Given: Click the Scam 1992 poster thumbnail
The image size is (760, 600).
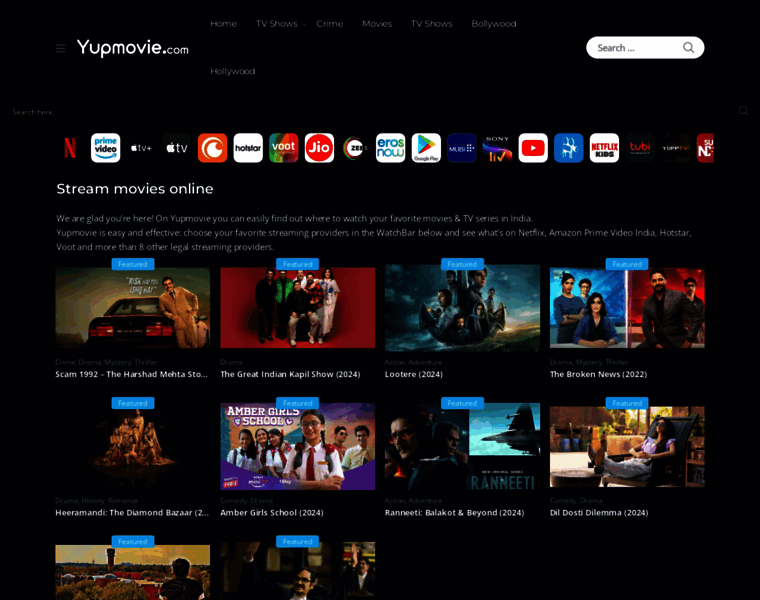Looking at the screenshot, I should click(133, 307).
